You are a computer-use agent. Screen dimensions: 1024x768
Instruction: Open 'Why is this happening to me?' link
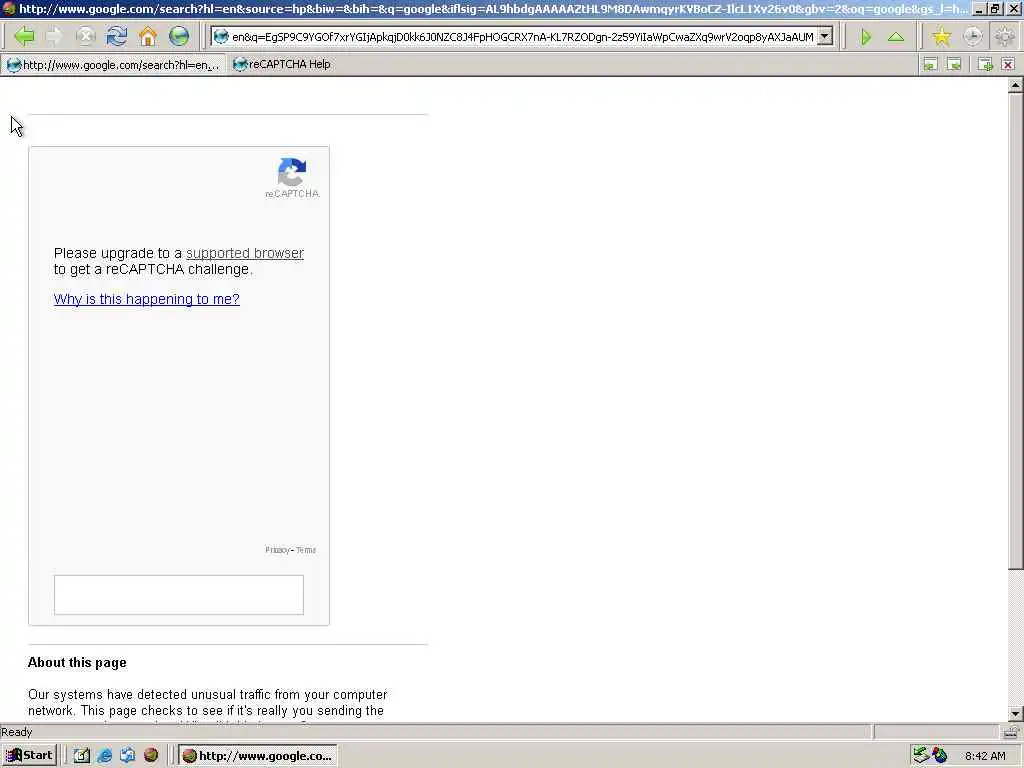pos(147,299)
